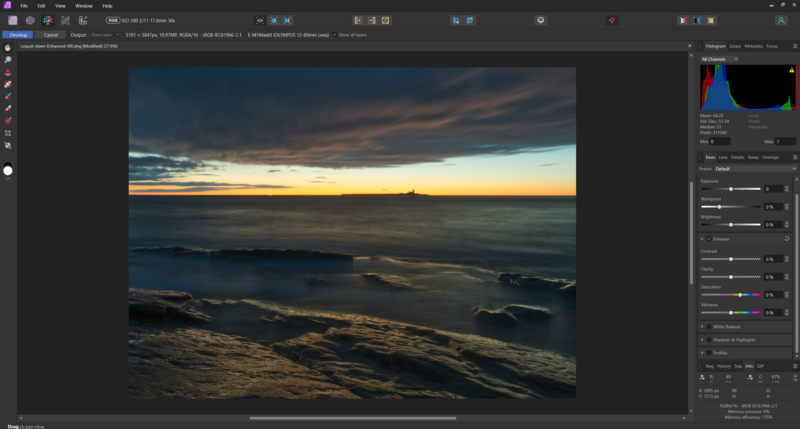Open the View menu
Image resolution: width=800 pixels, height=429 pixels.
(60, 6)
